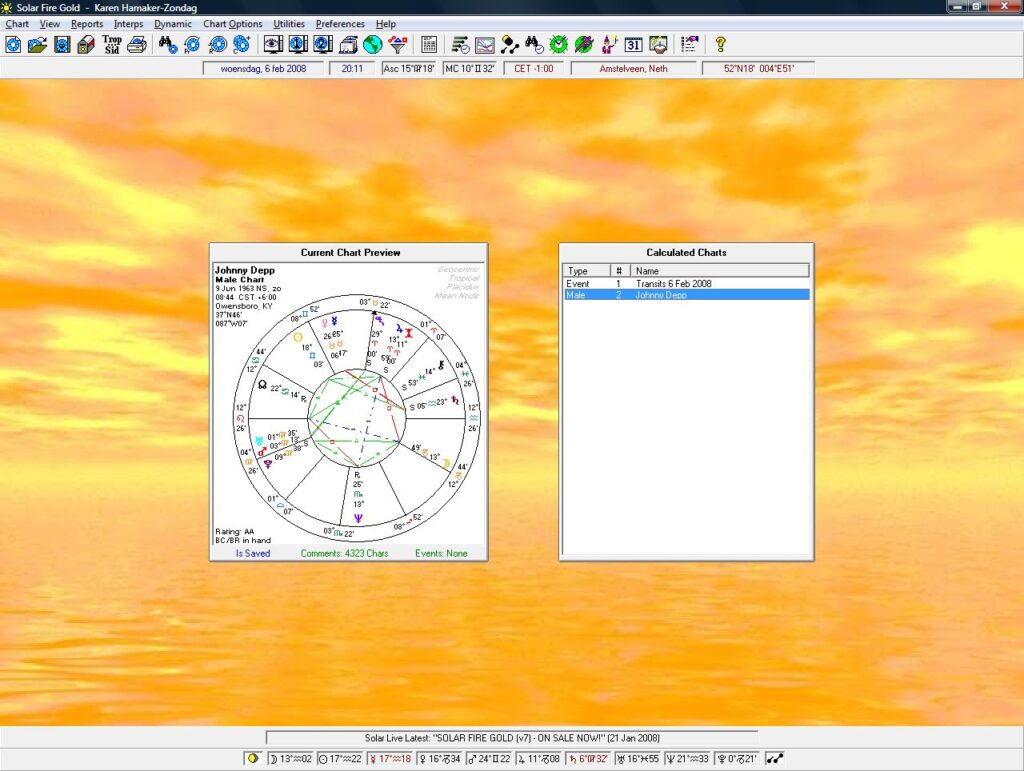Click the yellow question mark help icon
Image resolution: width=1024 pixels, height=771 pixels.
(x=719, y=44)
